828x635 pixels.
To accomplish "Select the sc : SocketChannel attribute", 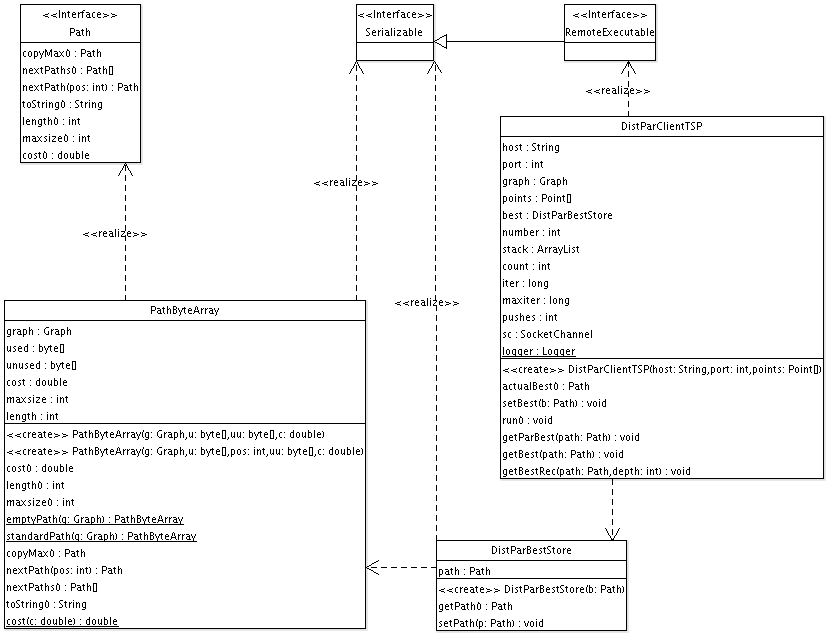I will click(548, 334).
